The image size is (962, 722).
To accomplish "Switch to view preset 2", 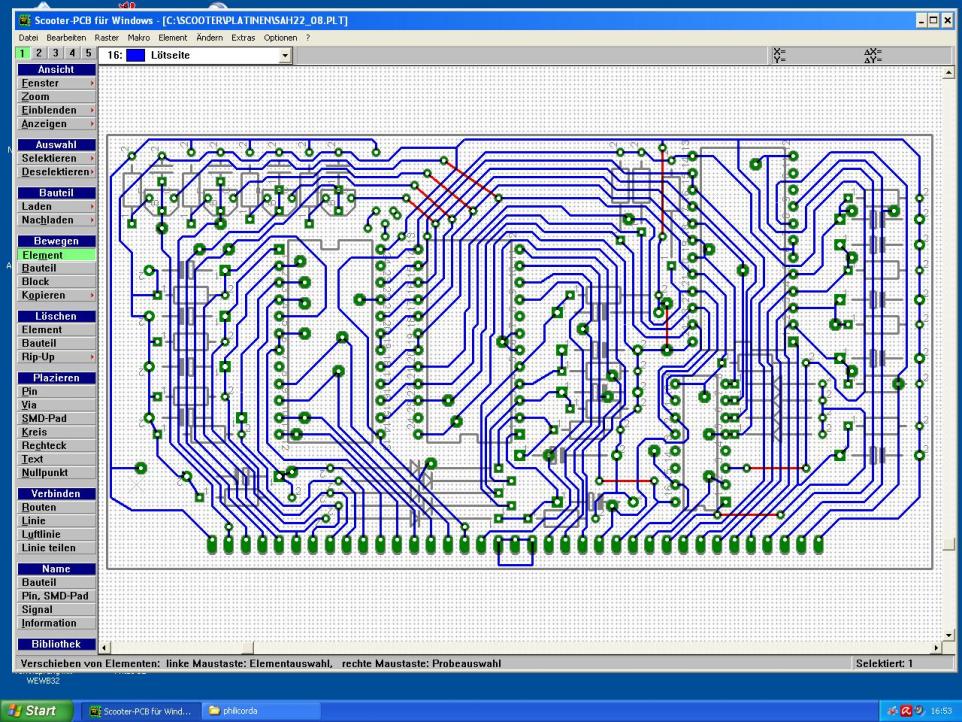I will click(x=40, y=53).
